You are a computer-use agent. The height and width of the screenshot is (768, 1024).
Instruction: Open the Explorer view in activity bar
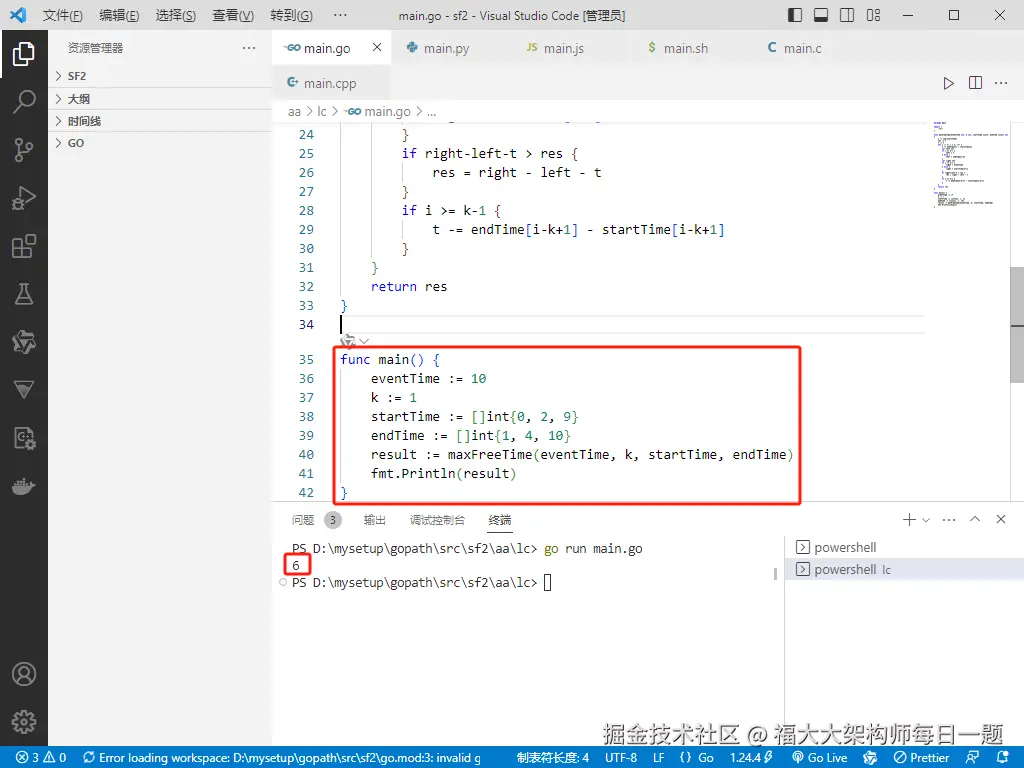24,54
